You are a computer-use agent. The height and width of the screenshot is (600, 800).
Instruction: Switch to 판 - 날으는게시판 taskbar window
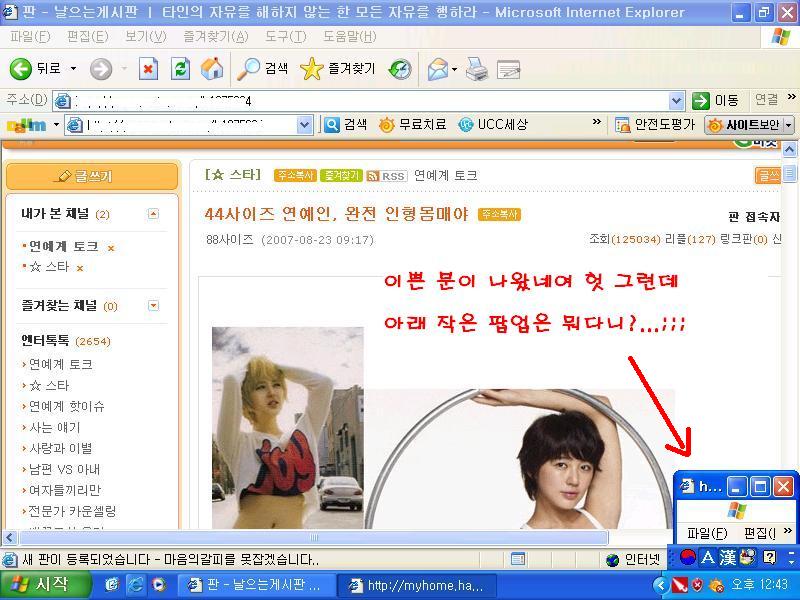[257, 585]
